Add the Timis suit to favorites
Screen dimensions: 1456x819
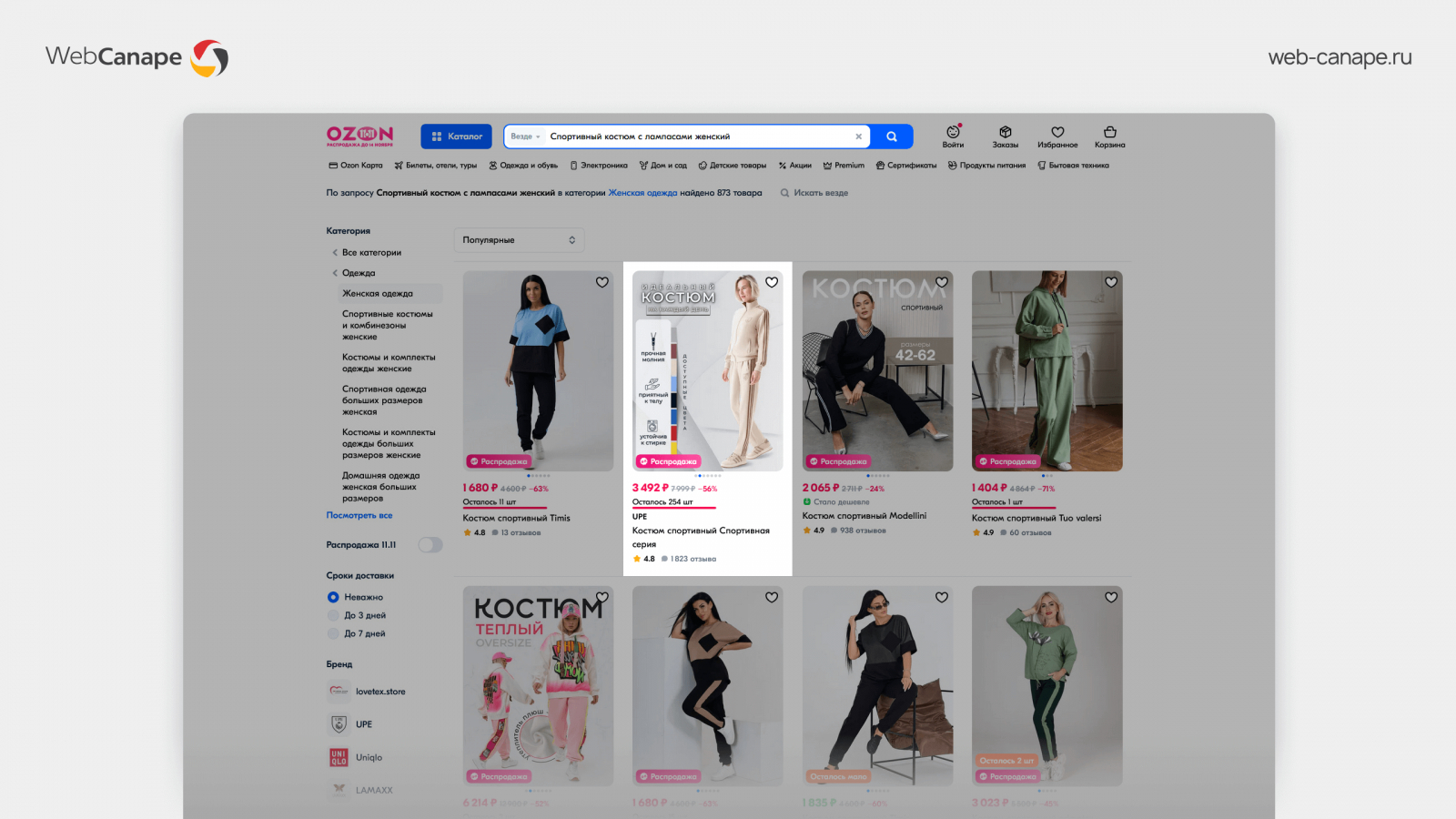click(x=602, y=282)
